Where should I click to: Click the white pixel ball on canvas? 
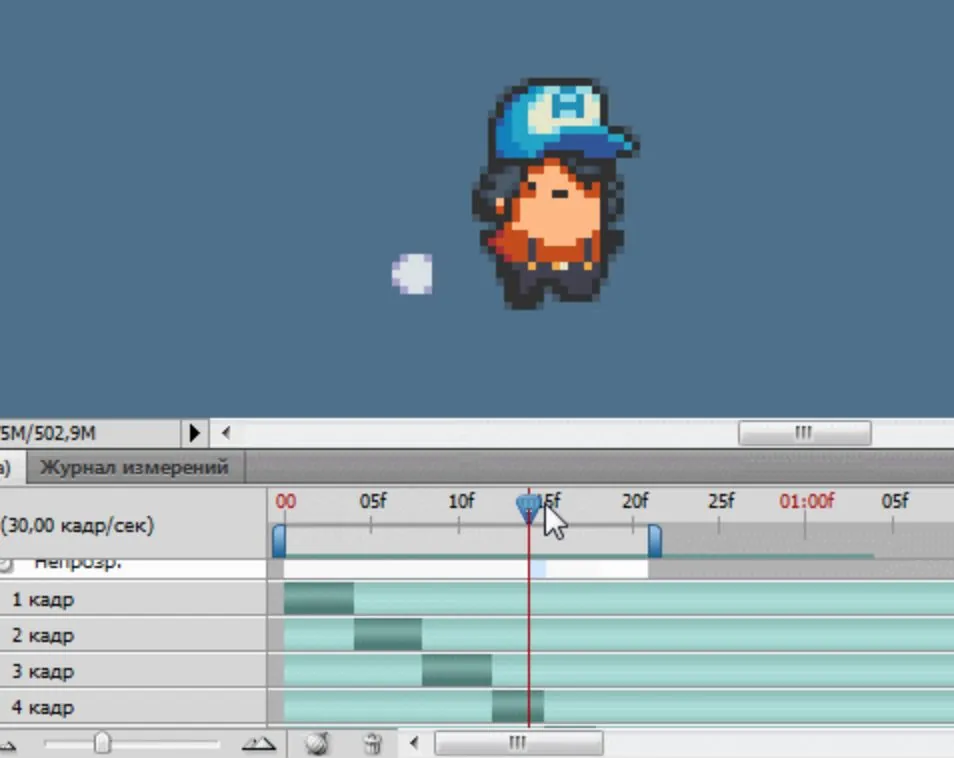point(413,274)
